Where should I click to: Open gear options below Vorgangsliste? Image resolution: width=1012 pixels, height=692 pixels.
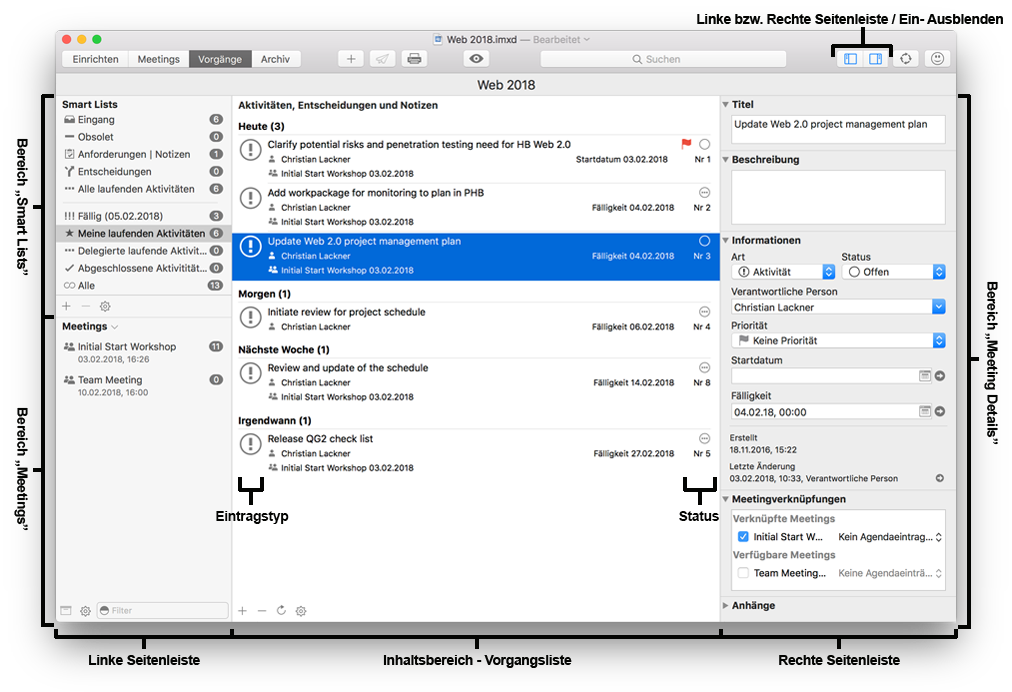[x=301, y=611]
